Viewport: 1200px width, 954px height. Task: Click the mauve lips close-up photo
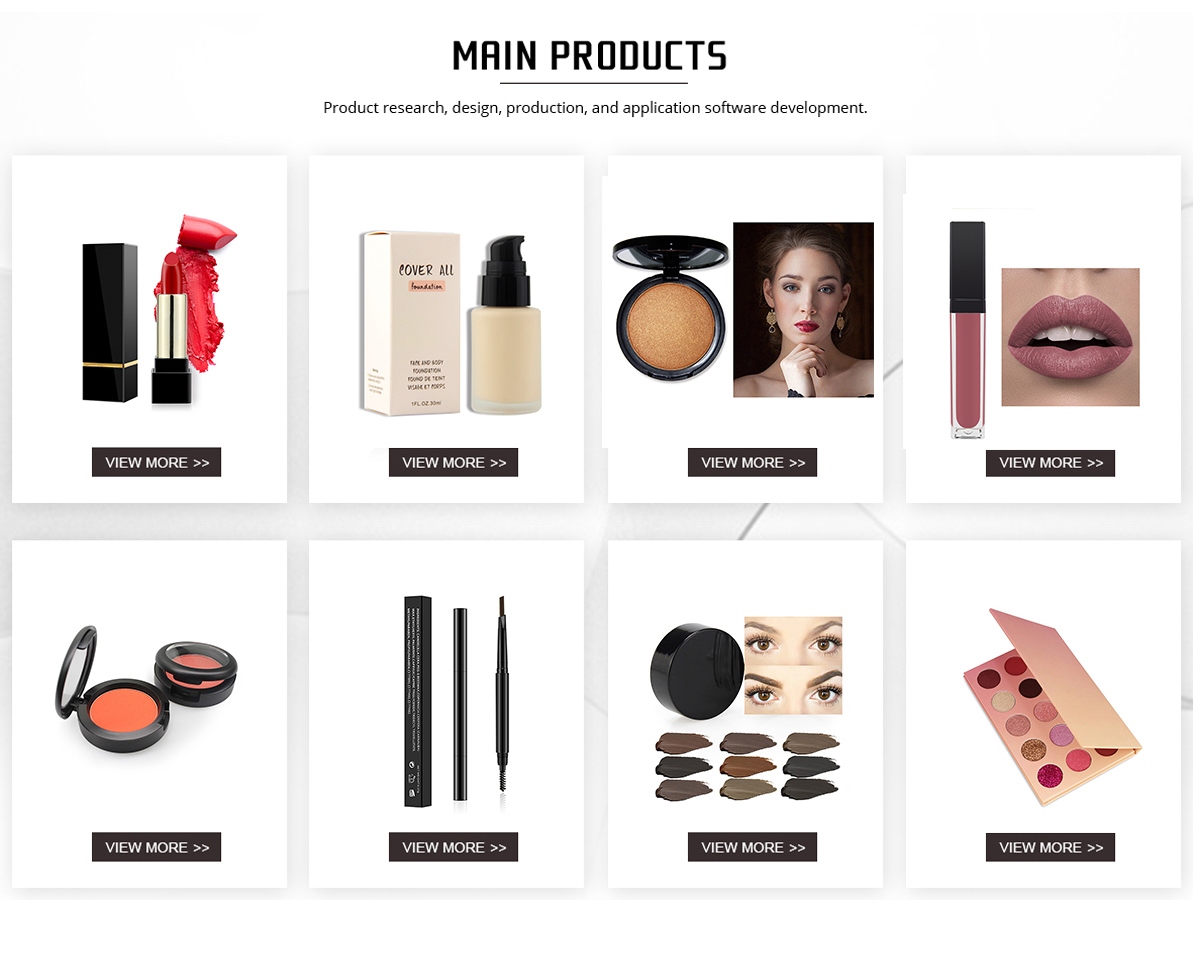coord(1070,337)
